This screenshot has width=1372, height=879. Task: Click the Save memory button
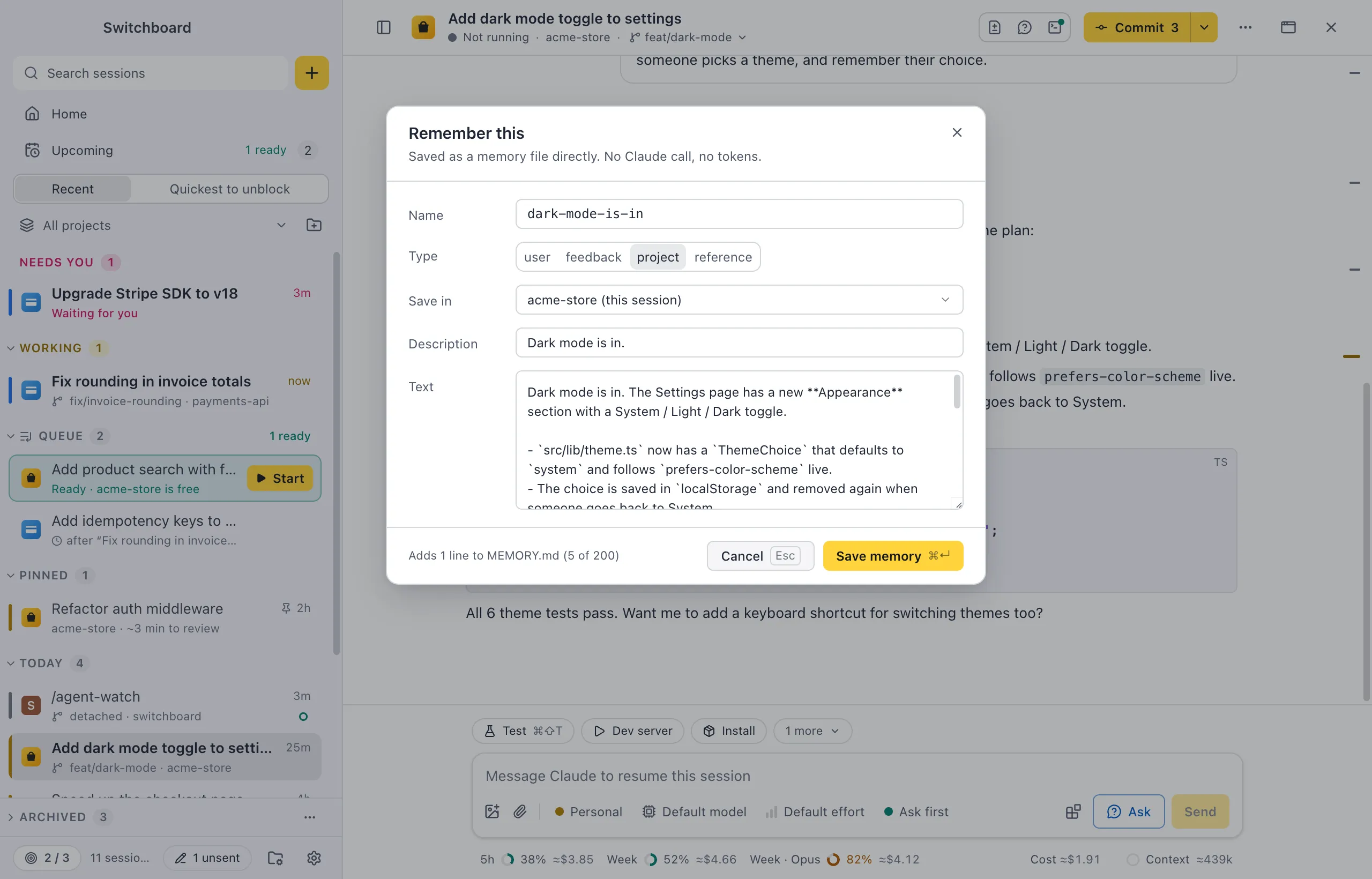pos(892,556)
